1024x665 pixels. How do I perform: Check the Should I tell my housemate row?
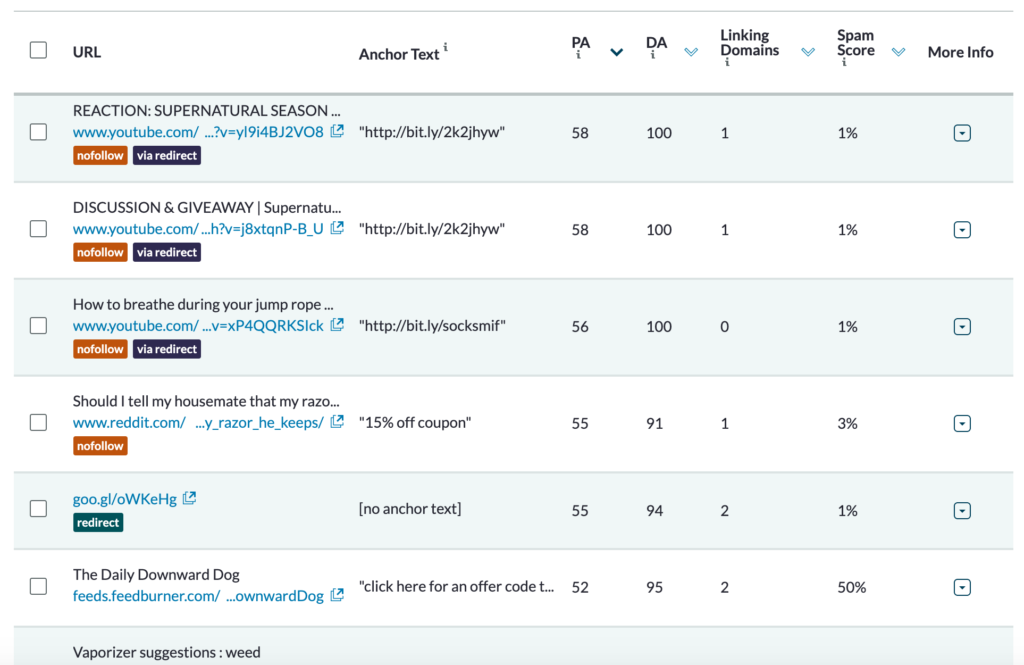(39, 422)
